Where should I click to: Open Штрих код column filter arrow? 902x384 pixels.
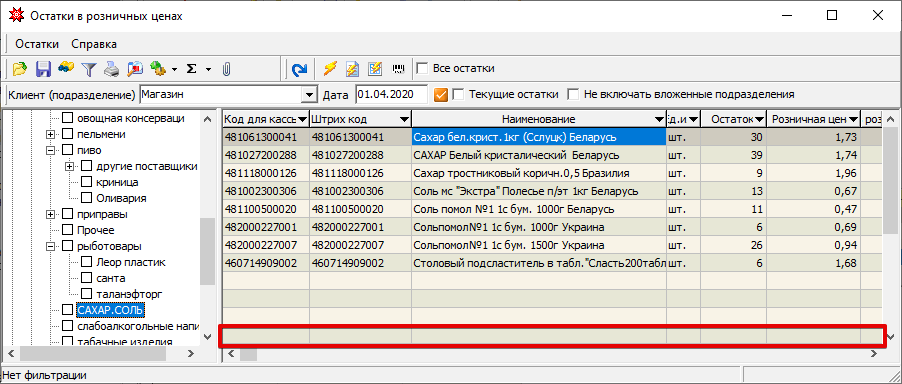404,120
